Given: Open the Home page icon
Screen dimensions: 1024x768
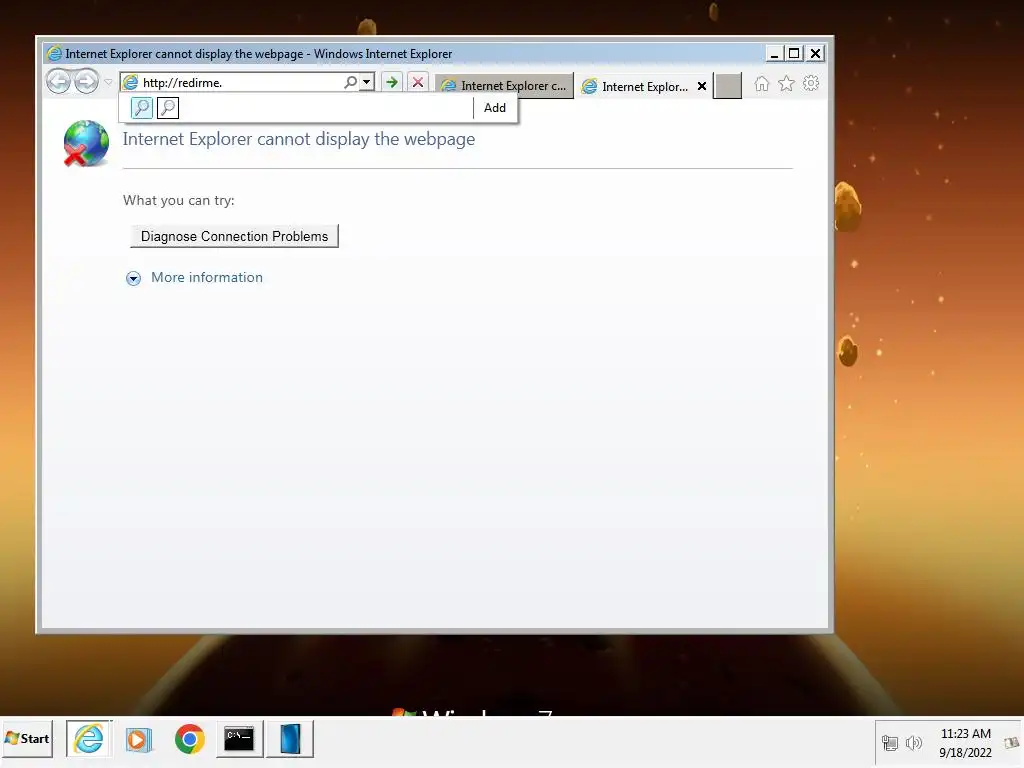Looking at the screenshot, I should coord(761,84).
